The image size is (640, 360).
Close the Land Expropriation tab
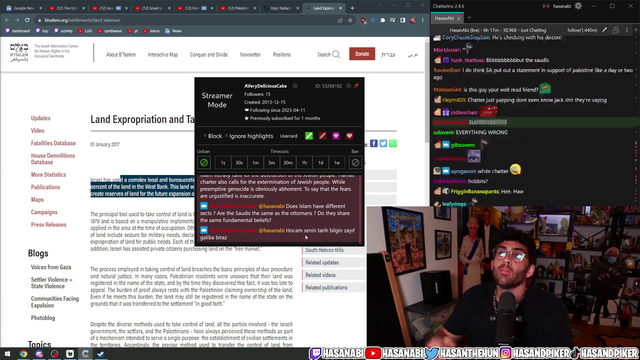[x=339, y=8]
